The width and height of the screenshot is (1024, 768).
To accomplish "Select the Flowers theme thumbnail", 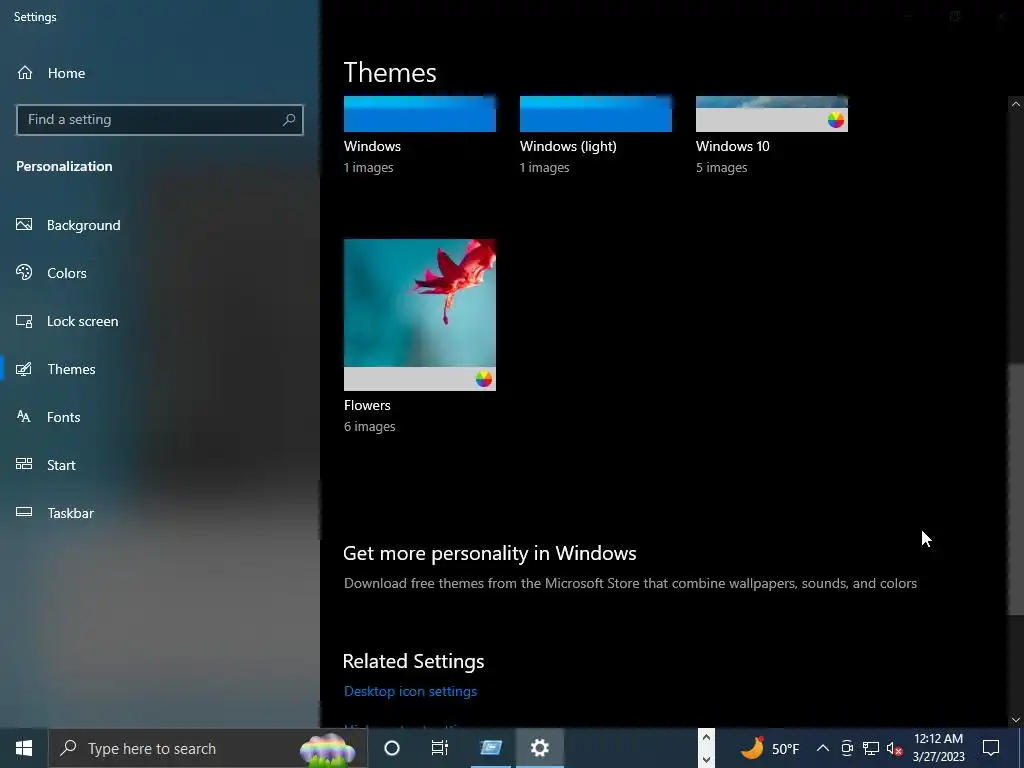I will [419, 315].
